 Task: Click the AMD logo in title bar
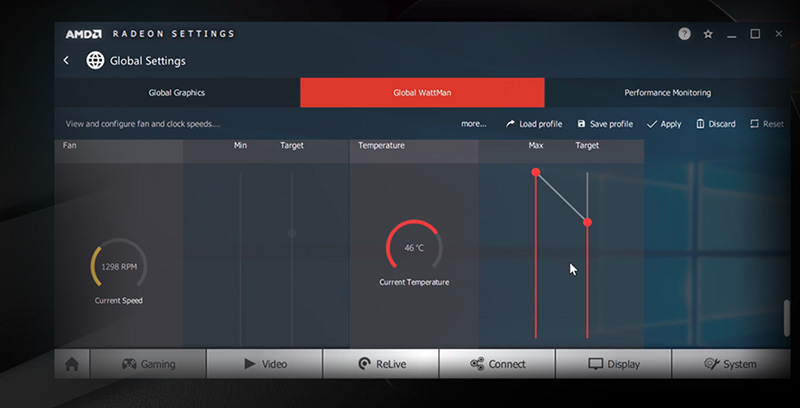click(x=82, y=34)
